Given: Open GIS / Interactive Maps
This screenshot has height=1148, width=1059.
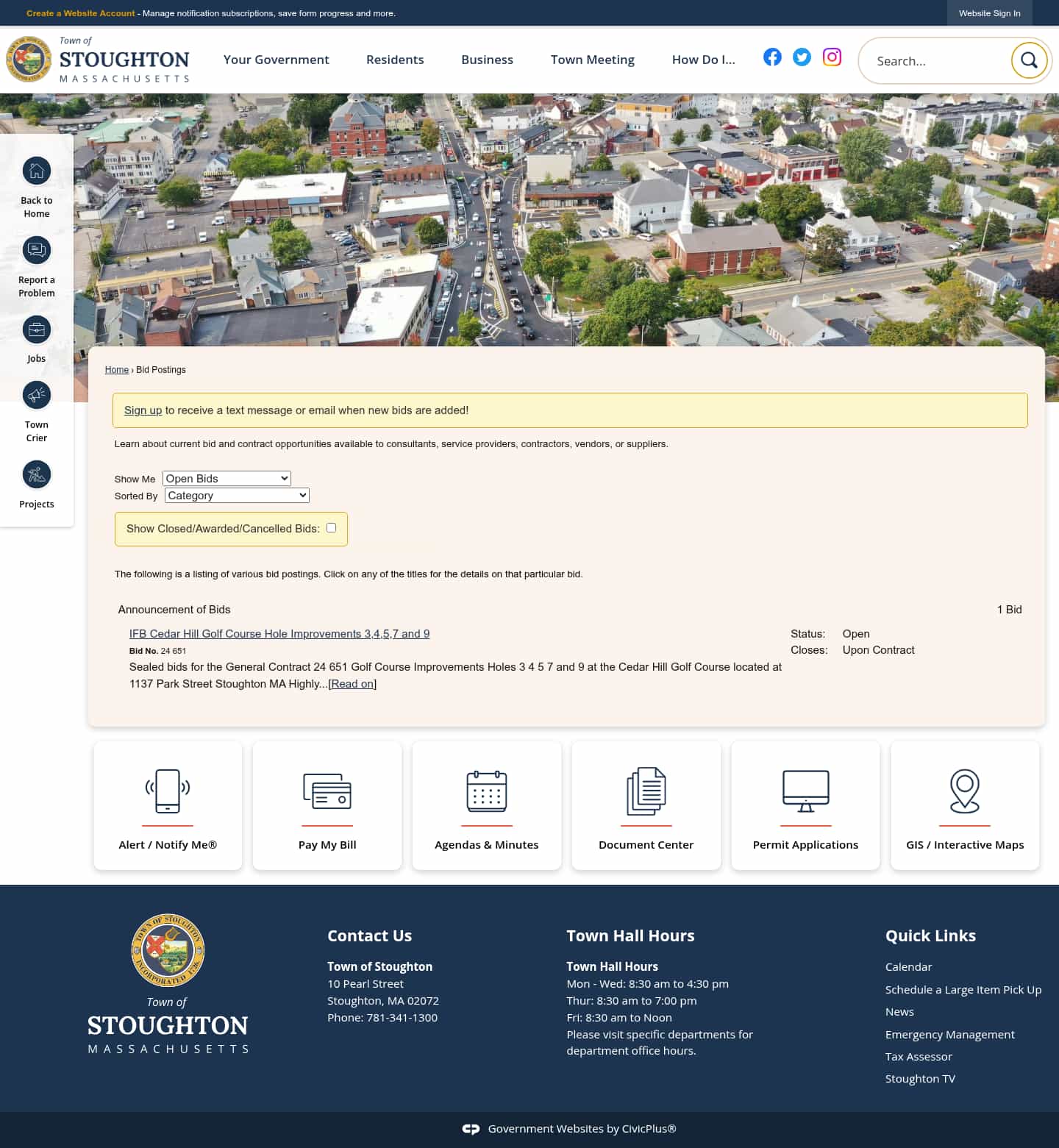Looking at the screenshot, I should click(x=964, y=805).
